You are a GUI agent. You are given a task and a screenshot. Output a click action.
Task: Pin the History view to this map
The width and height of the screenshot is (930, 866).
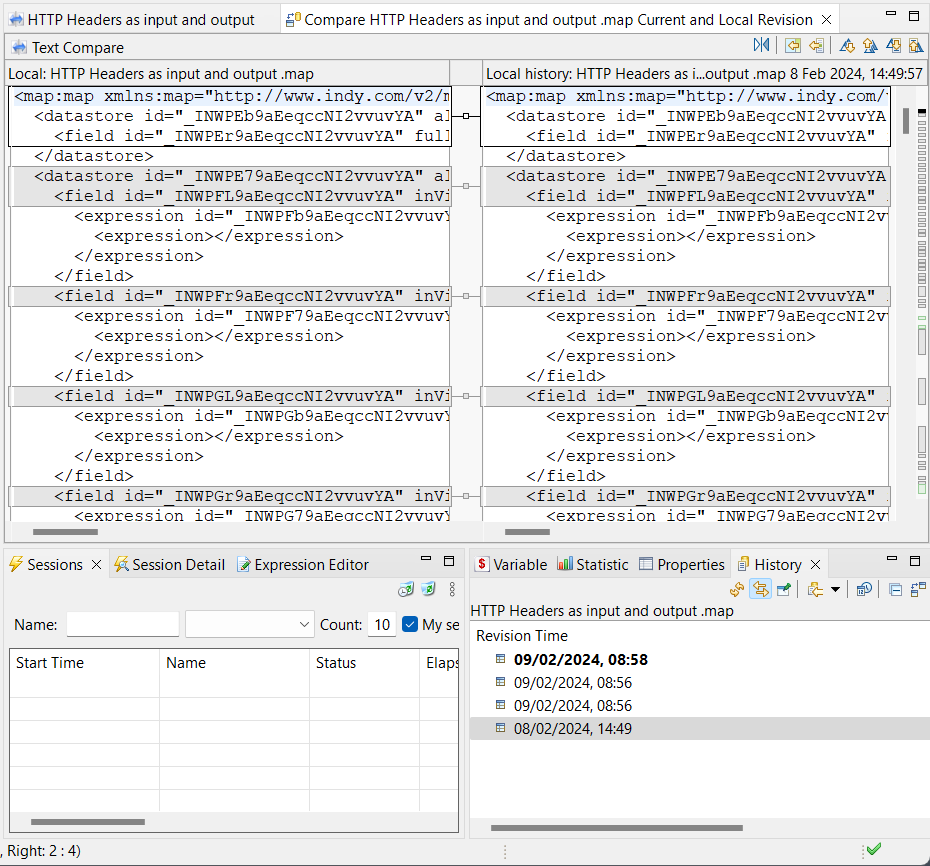[783, 589]
